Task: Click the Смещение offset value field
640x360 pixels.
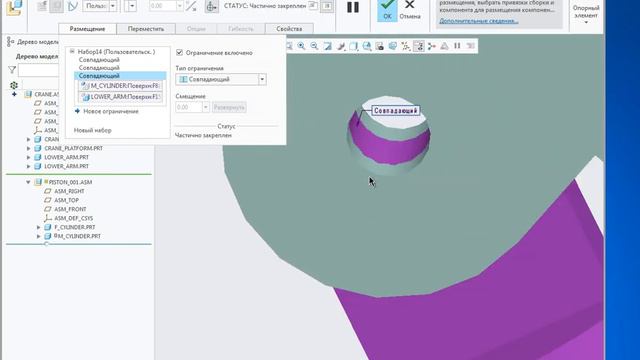Action: (189, 107)
